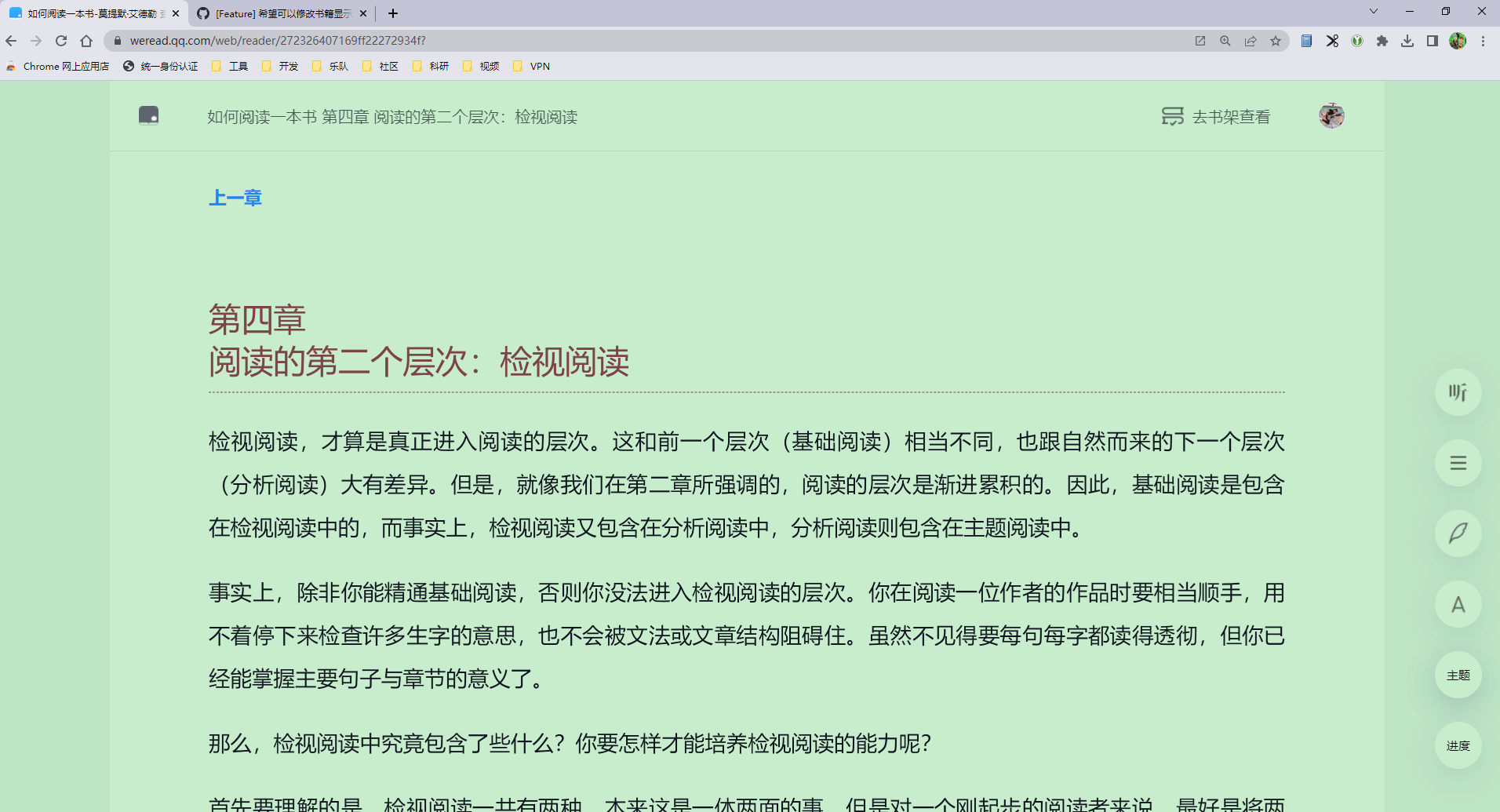
Task: Click the WeRead book logo icon
Action: (x=148, y=115)
